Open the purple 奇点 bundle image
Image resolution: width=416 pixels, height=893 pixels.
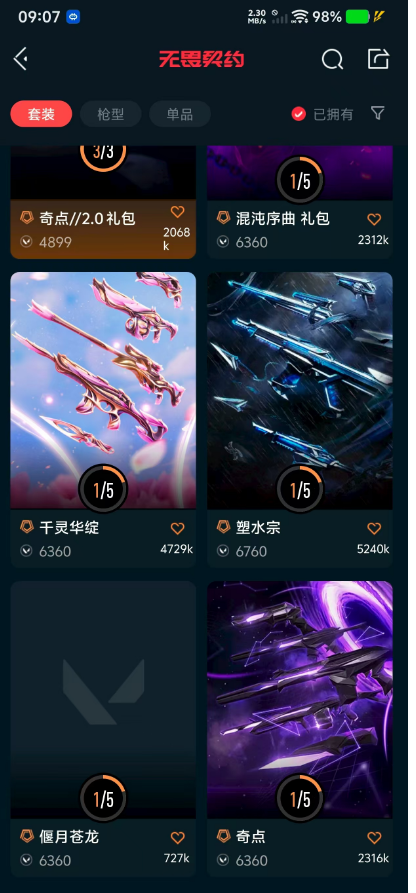(x=300, y=699)
